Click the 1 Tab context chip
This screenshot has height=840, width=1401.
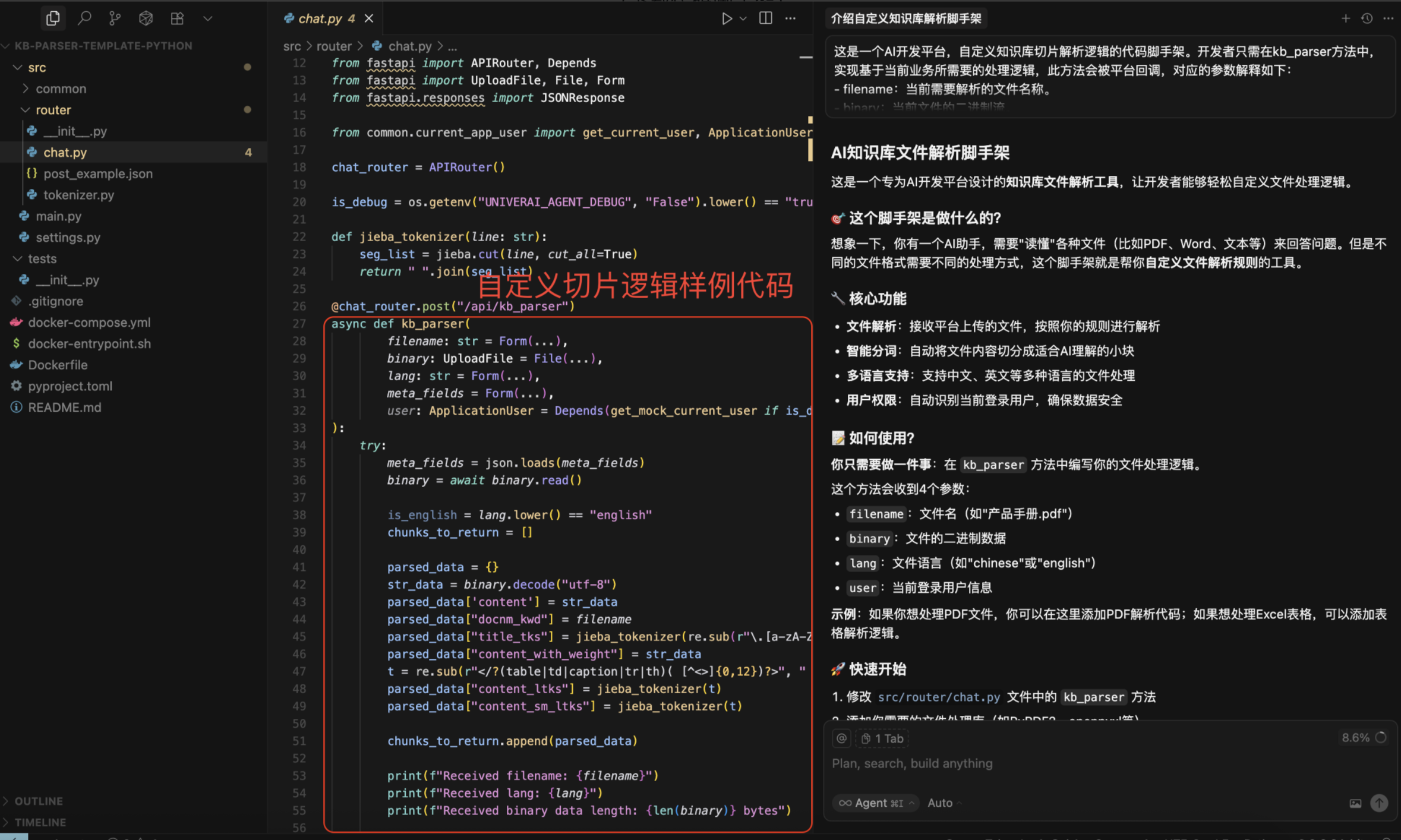tap(882, 738)
